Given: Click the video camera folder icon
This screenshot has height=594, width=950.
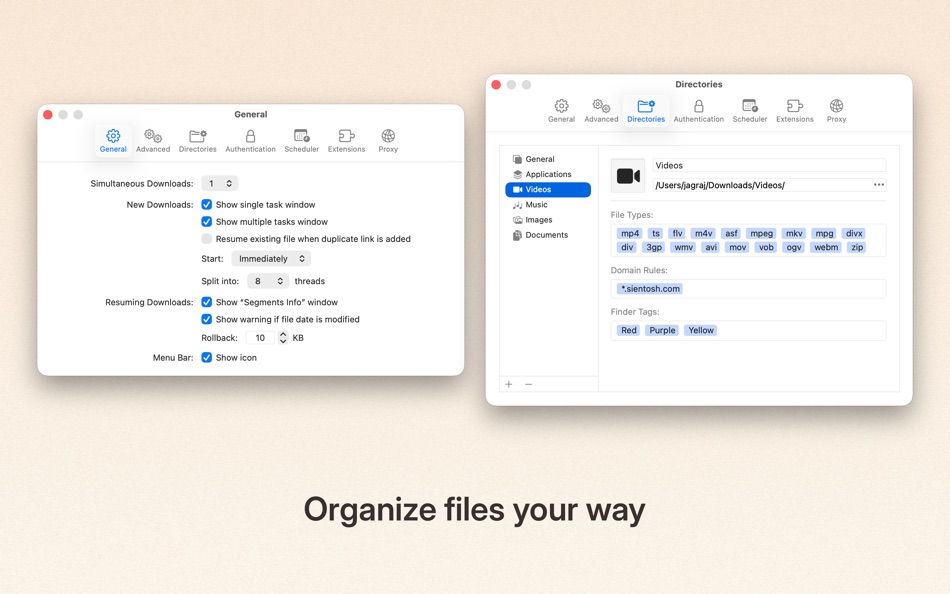Looking at the screenshot, I should [628, 176].
